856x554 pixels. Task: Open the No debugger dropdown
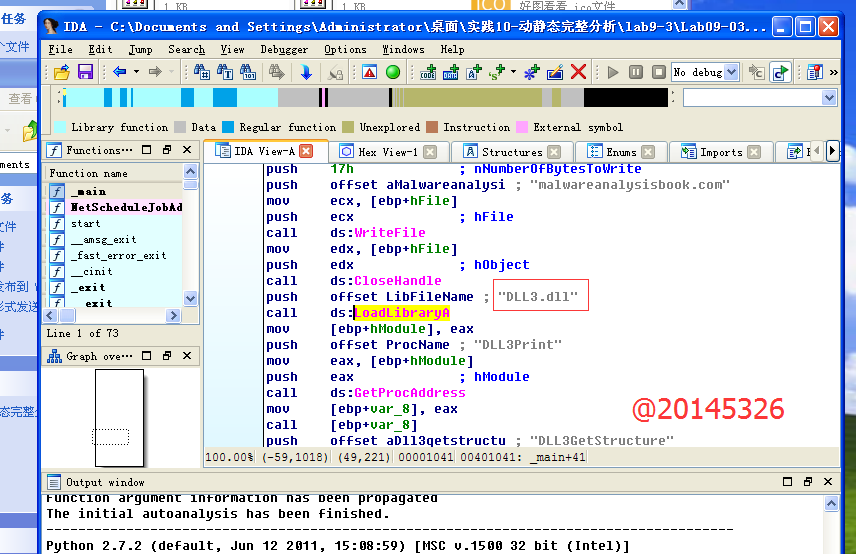tap(730, 72)
